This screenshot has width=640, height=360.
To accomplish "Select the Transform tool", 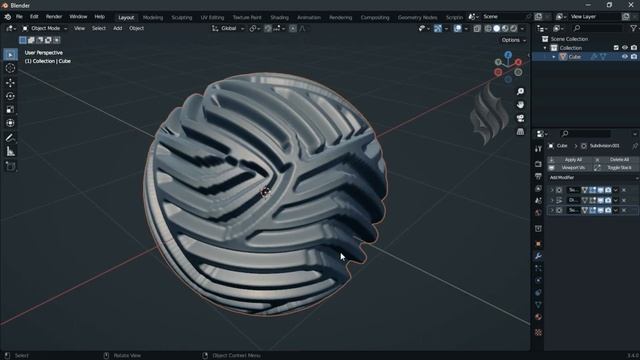I will tap(10, 123).
